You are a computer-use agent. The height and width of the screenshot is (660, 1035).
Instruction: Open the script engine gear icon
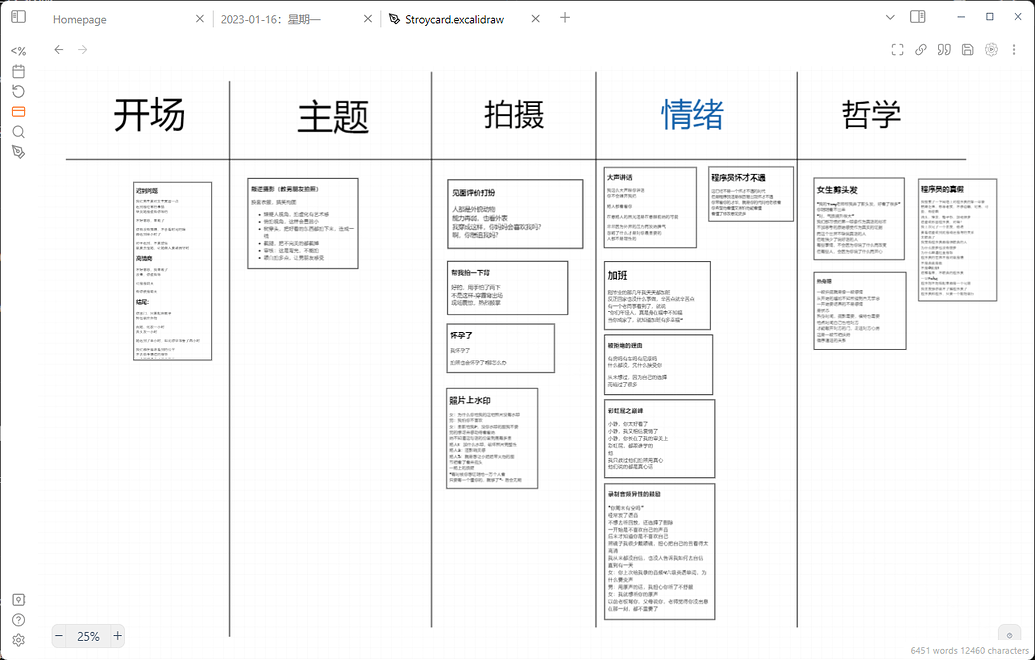click(x=991, y=49)
